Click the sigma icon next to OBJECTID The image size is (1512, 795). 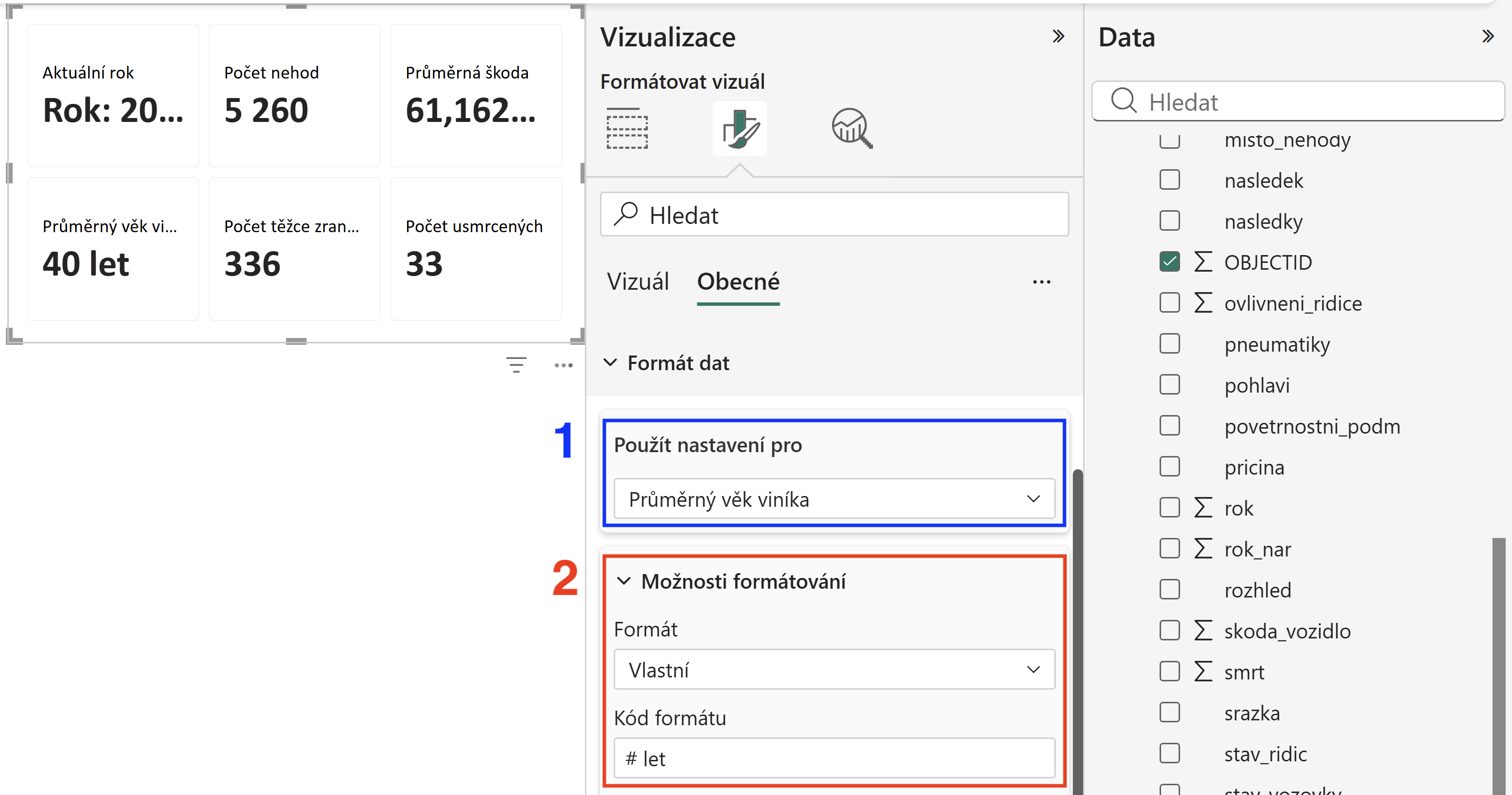click(x=1202, y=262)
